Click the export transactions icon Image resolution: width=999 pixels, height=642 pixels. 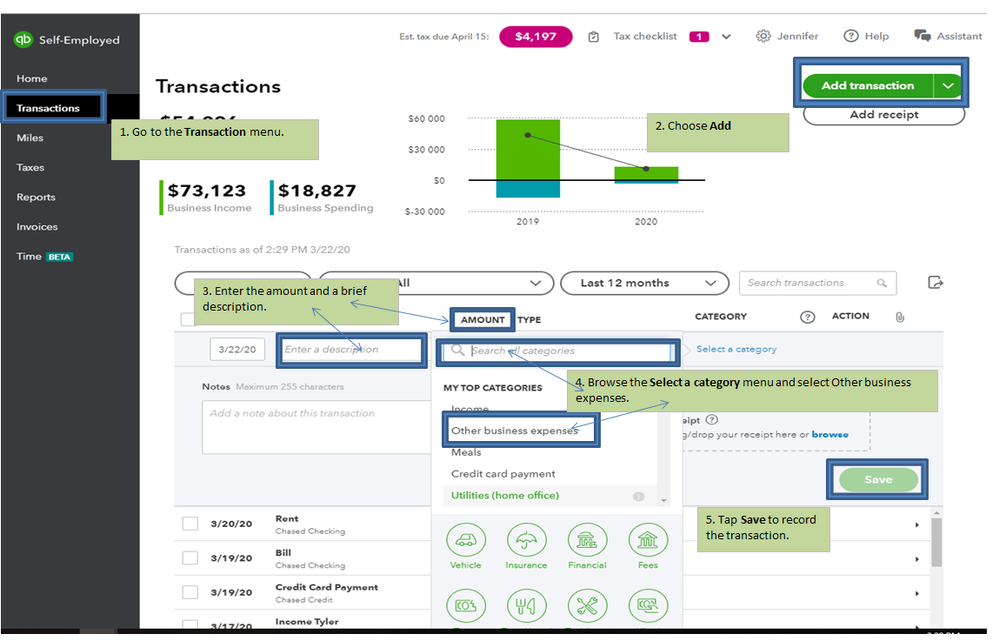pos(935,282)
